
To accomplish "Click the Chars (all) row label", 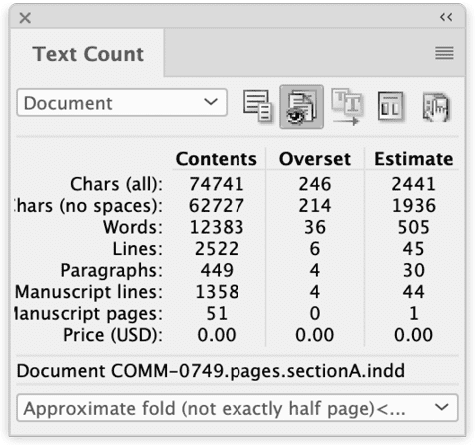I will coord(116,184).
